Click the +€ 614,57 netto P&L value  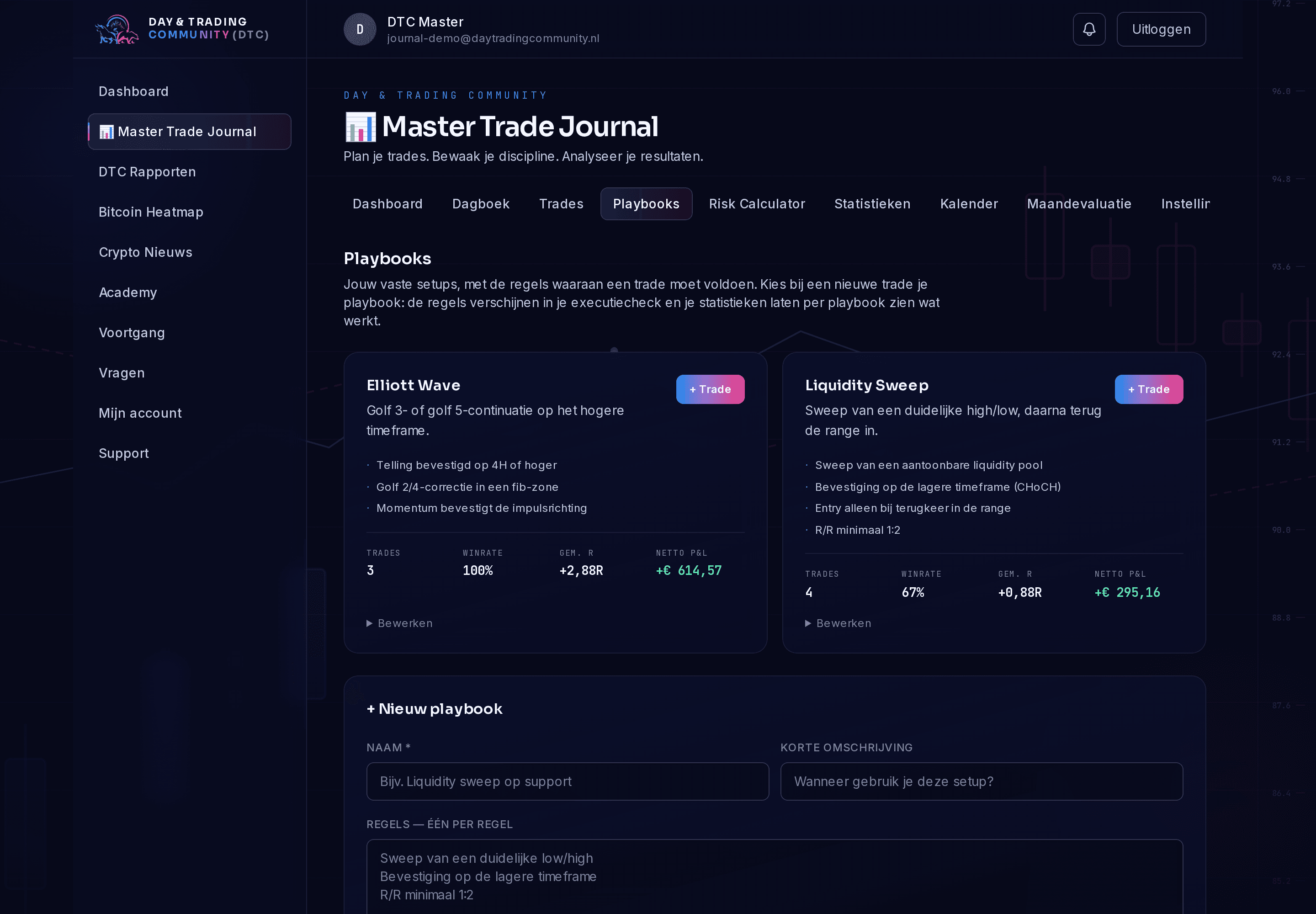tap(689, 570)
